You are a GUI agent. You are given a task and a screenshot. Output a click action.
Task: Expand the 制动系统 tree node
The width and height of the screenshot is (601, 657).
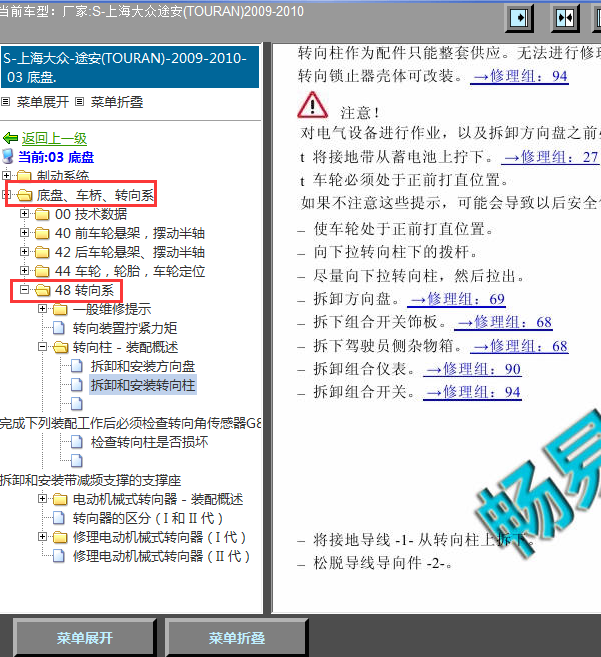[x=6, y=174]
